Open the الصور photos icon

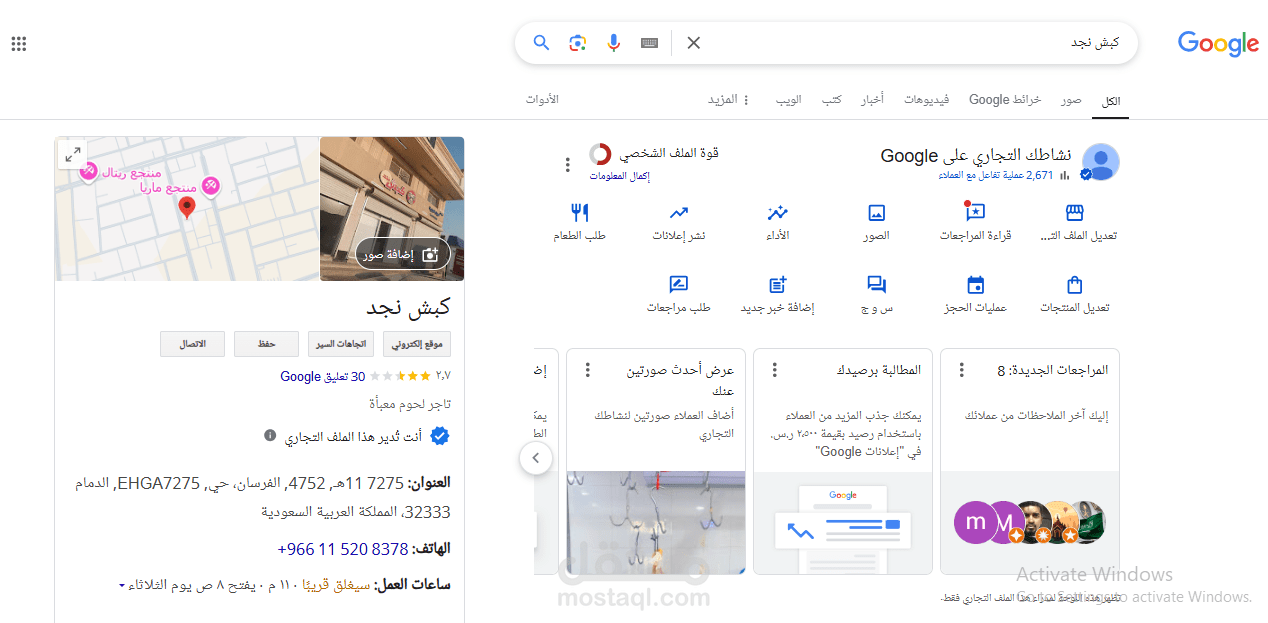(876, 213)
